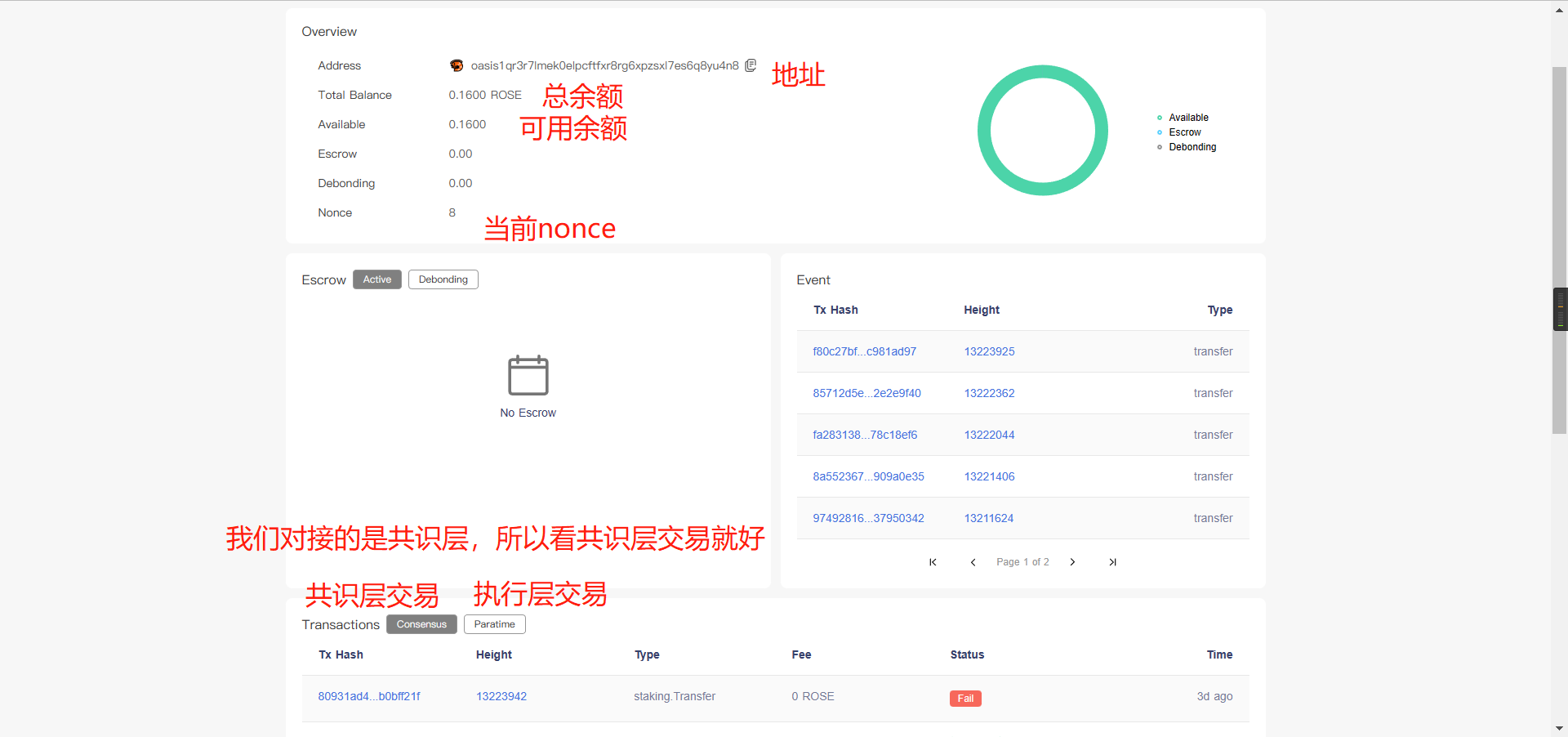Open block height 13223942 in Transactions table

pos(501,696)
